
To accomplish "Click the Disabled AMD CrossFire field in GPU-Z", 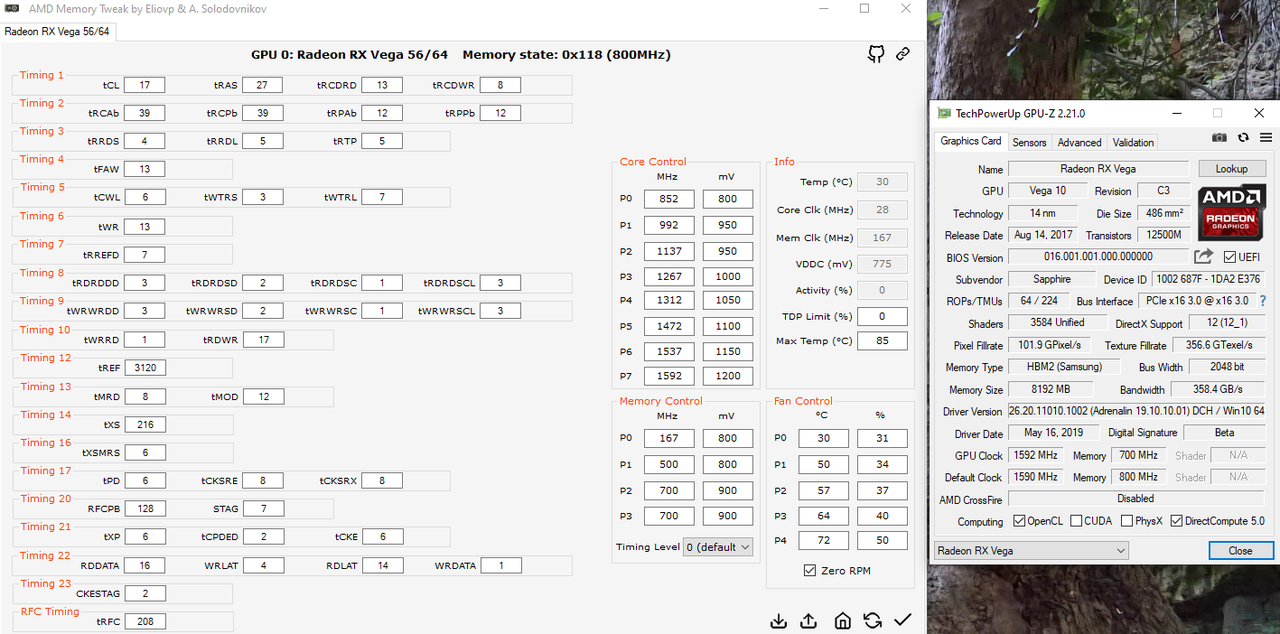I will 1137,498.
